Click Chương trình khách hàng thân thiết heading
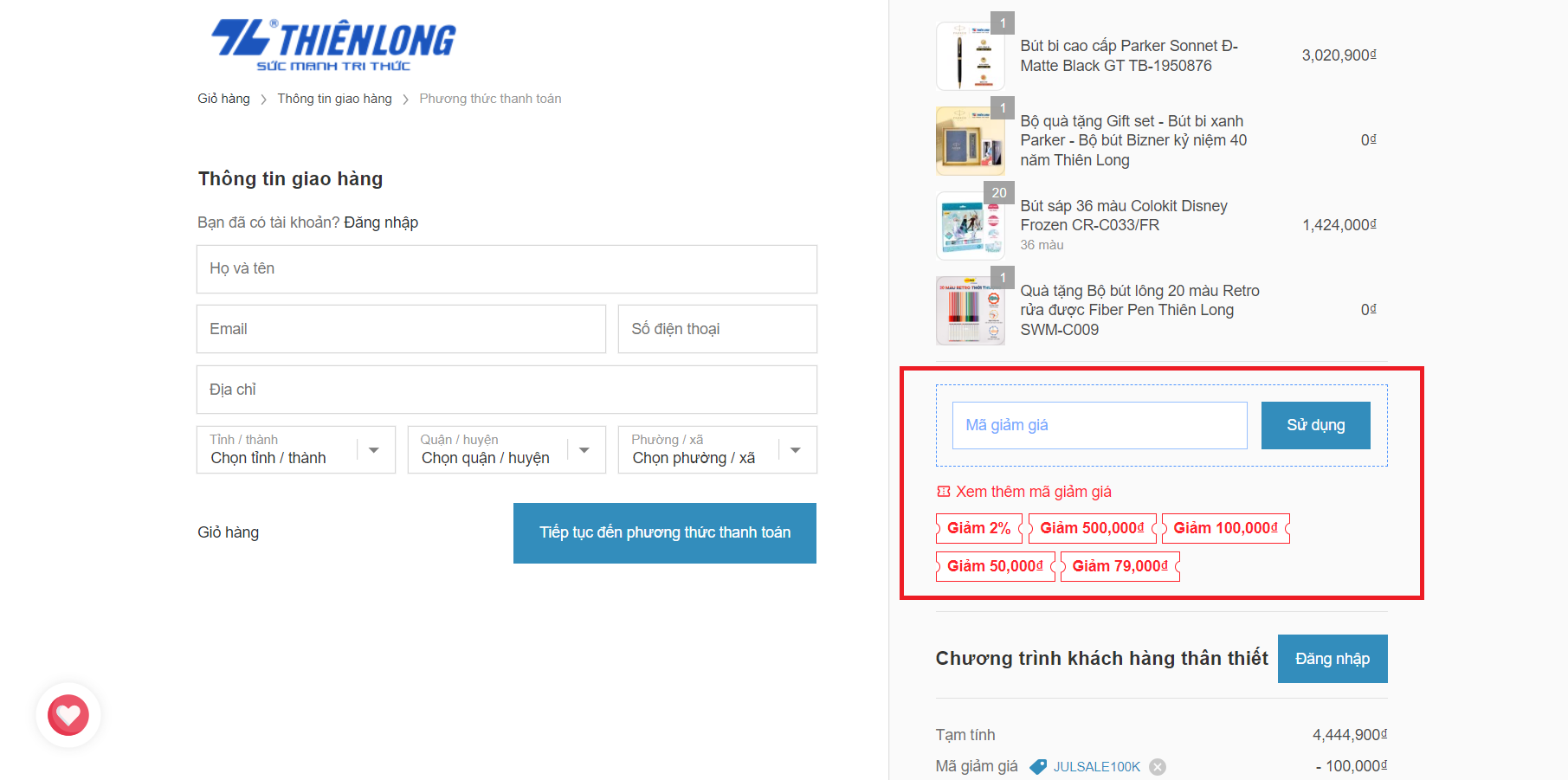 pyautogui.click(x=1101, y=659)
